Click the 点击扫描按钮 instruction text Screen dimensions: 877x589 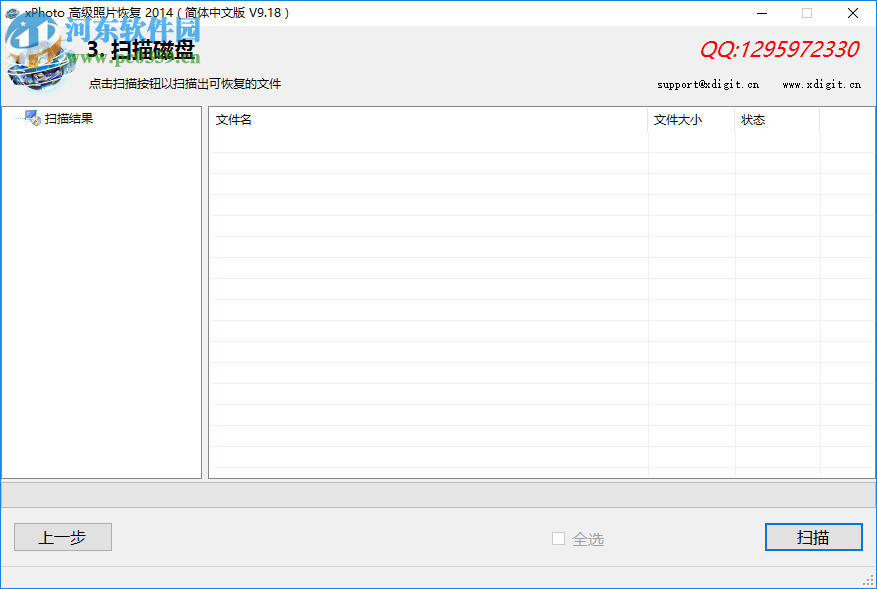(185, 84)
